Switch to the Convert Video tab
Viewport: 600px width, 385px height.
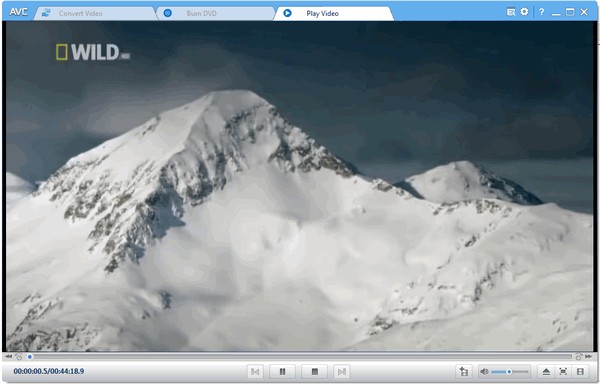pos(95,13)
